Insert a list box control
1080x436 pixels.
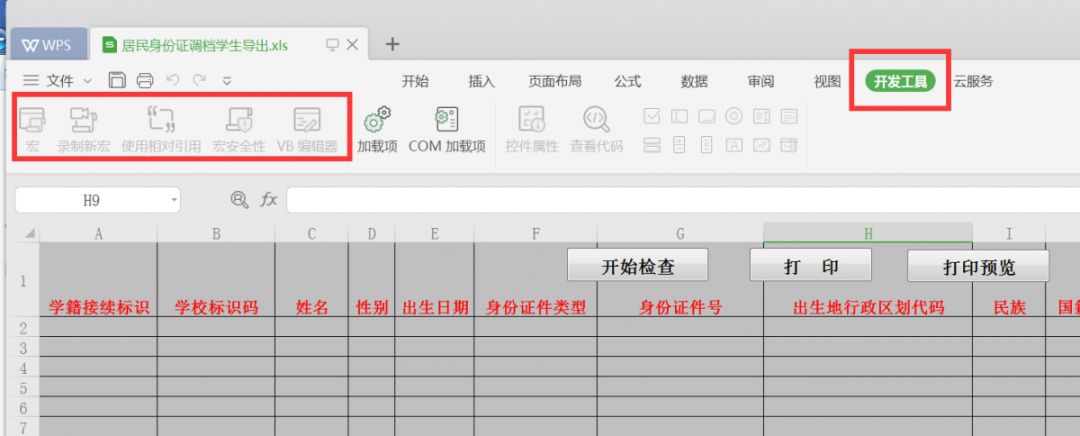[x=761, y=116]
